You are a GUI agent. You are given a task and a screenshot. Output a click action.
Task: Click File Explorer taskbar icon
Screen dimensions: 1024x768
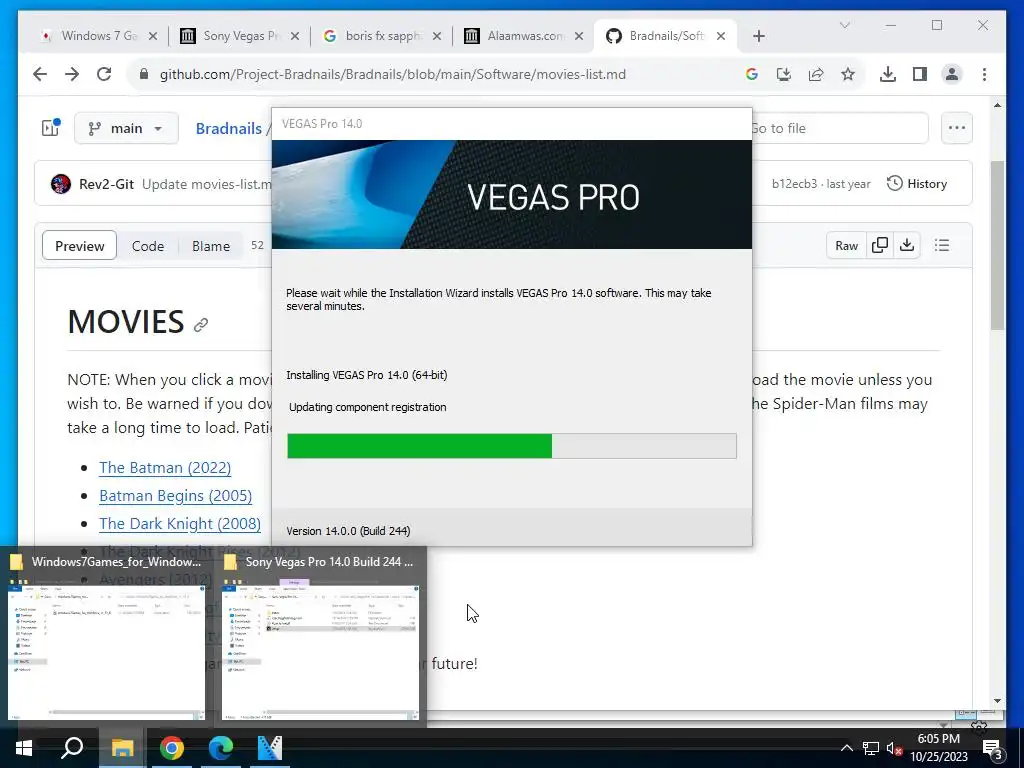[122, 748]
